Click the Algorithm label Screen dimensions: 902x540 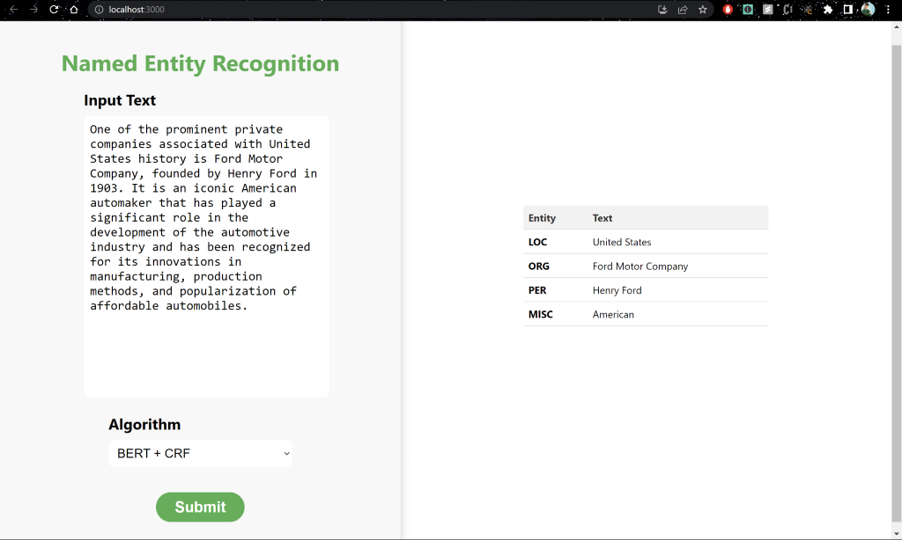pos(144,424)
